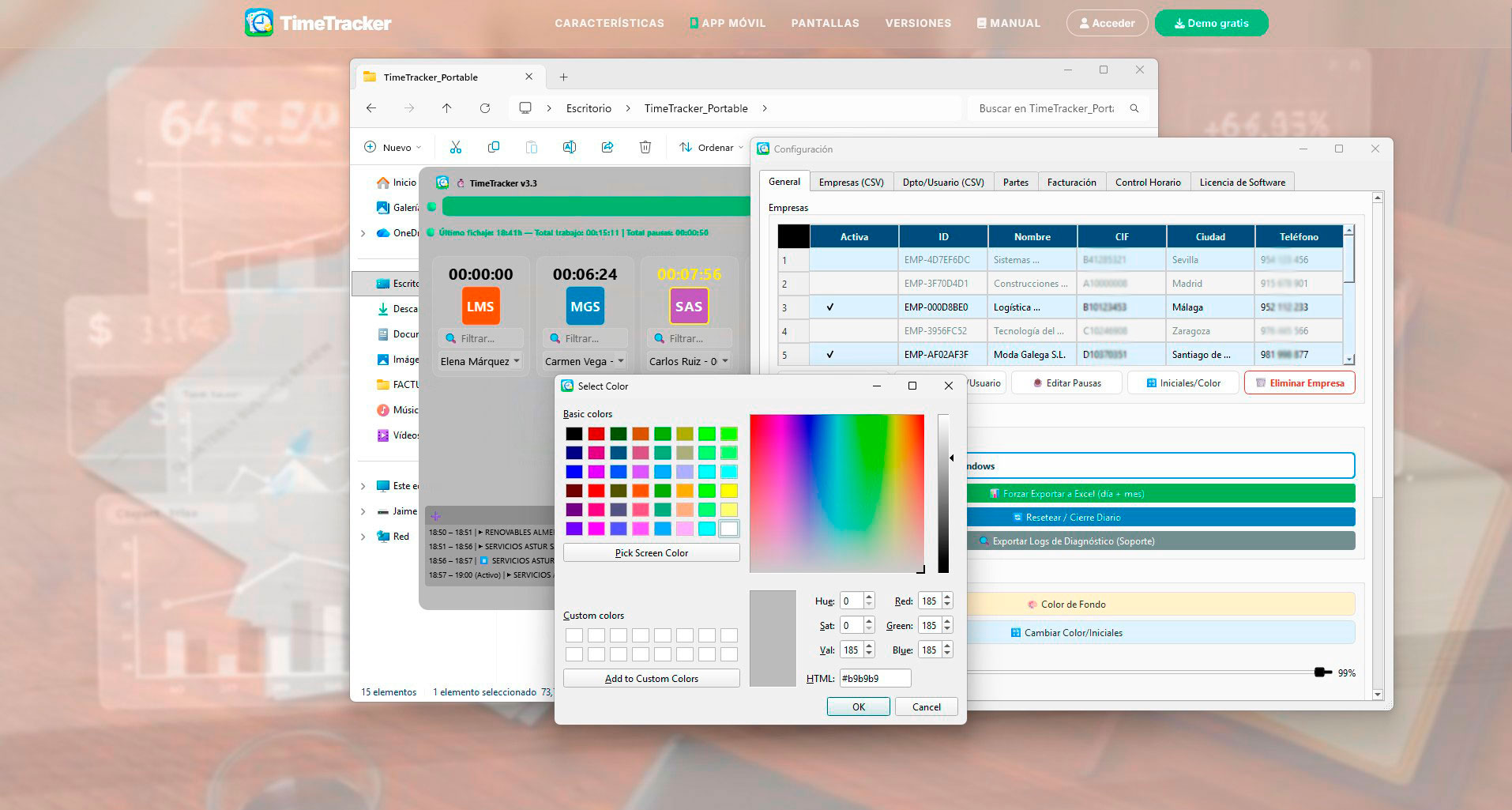
Task: Click the cut scissors icon in File Explorer
Action: (x=456, y=147)
